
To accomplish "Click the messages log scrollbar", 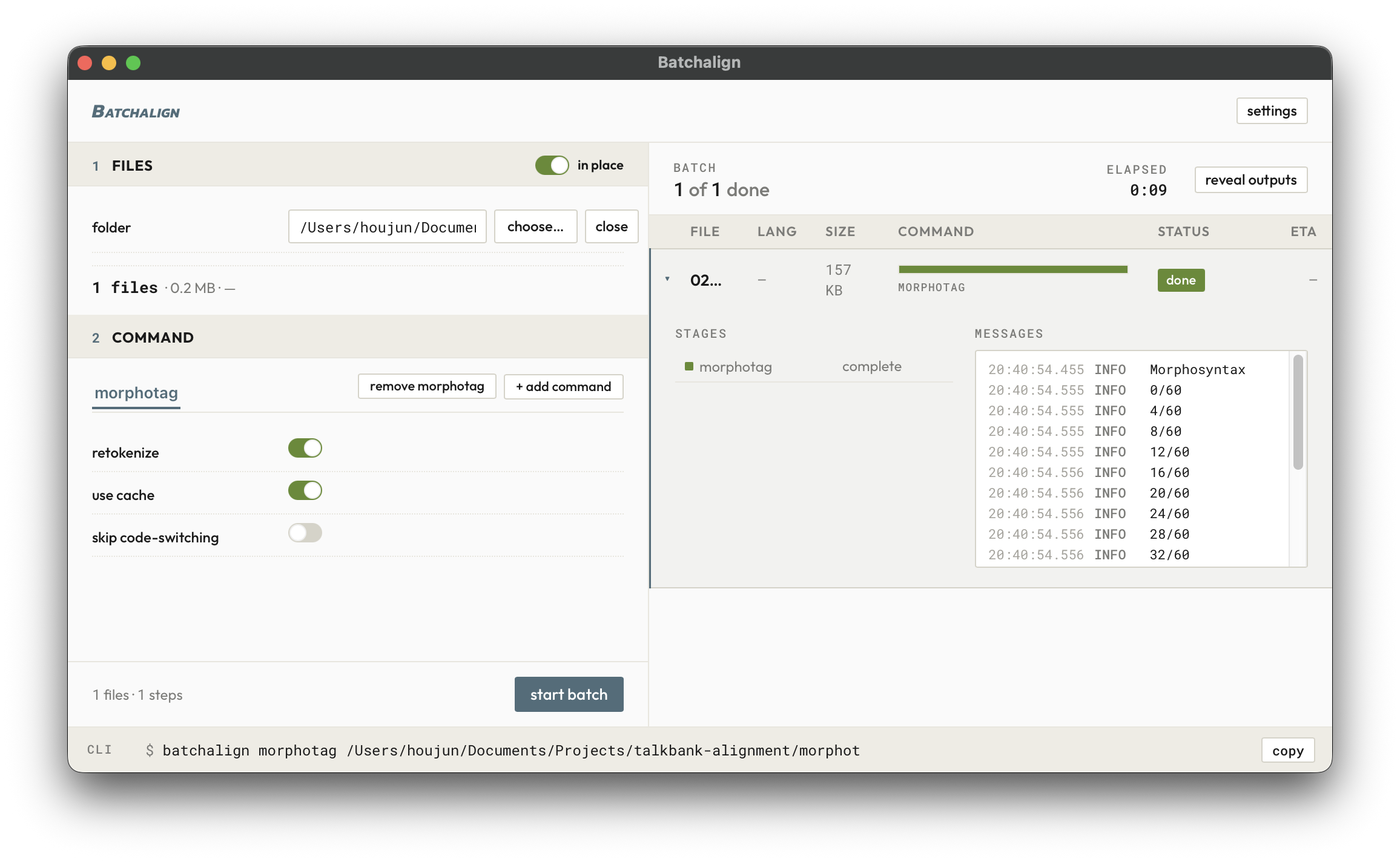I will [x=1298, y=412].
